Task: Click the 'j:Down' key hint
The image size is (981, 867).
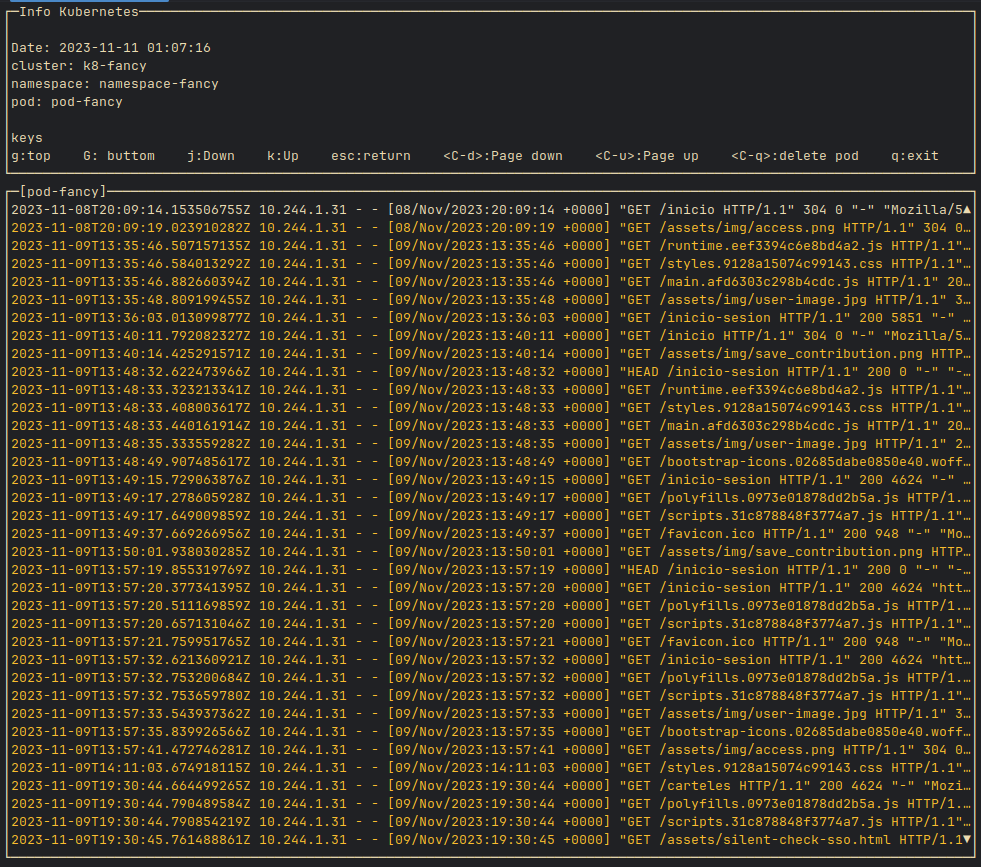Action: click(x=211, y=156)
